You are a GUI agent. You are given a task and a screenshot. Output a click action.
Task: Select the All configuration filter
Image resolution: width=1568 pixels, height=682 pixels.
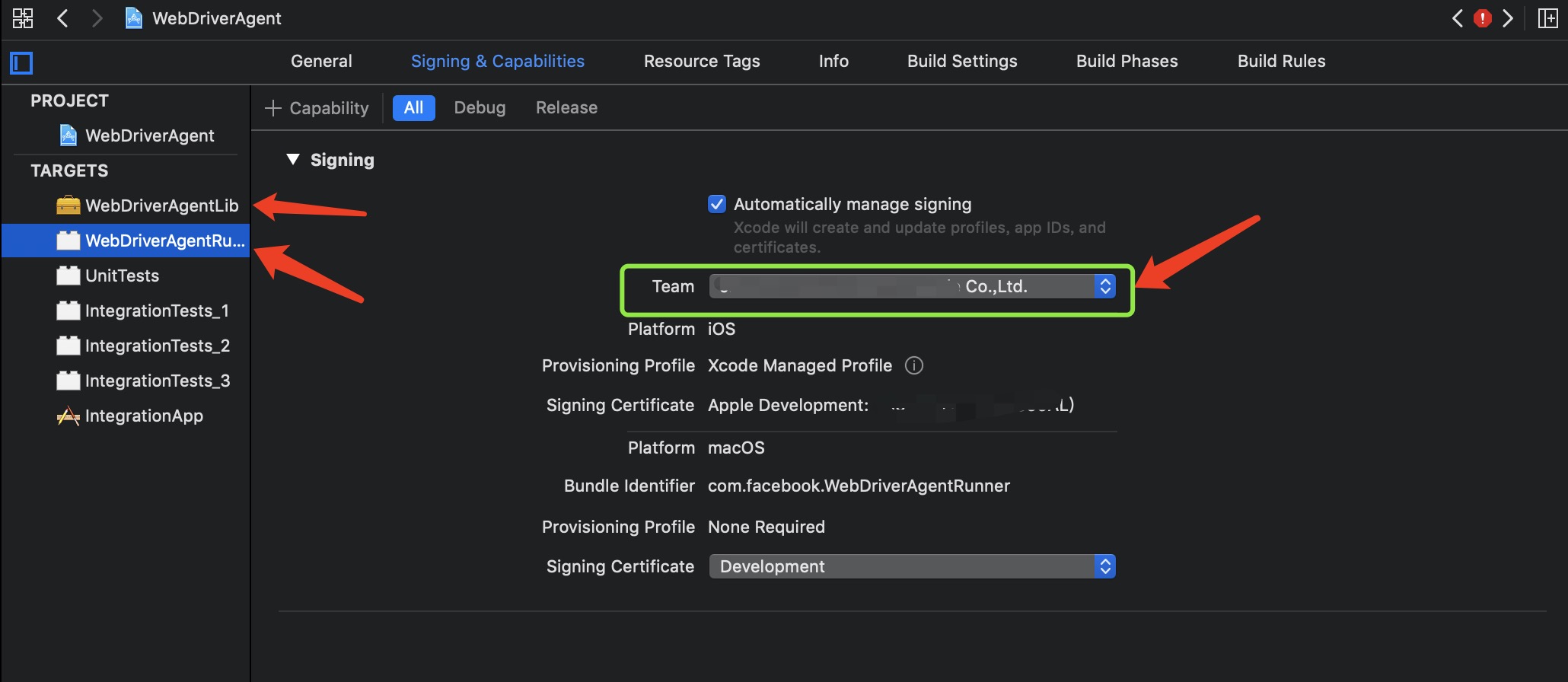click(414, 108)
